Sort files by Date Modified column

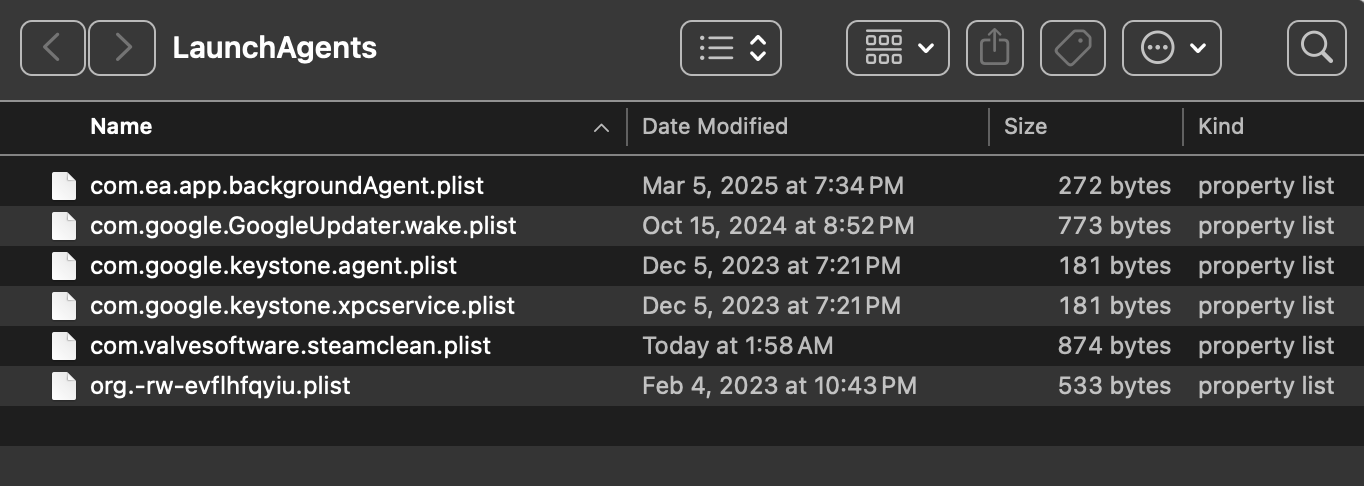tap(715, 127)
